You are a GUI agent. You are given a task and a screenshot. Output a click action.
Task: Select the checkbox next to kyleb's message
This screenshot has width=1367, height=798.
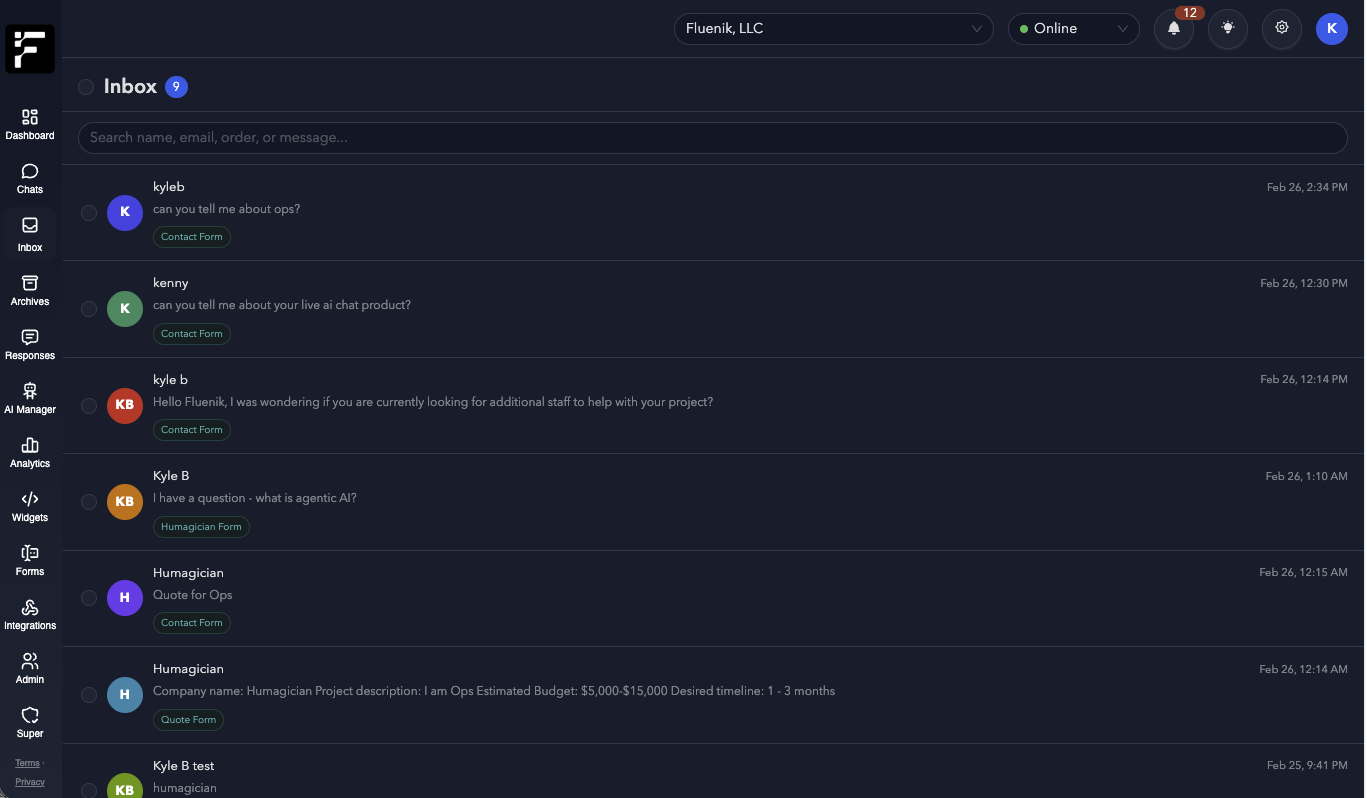pyautogui.click(x=89, y=212)
